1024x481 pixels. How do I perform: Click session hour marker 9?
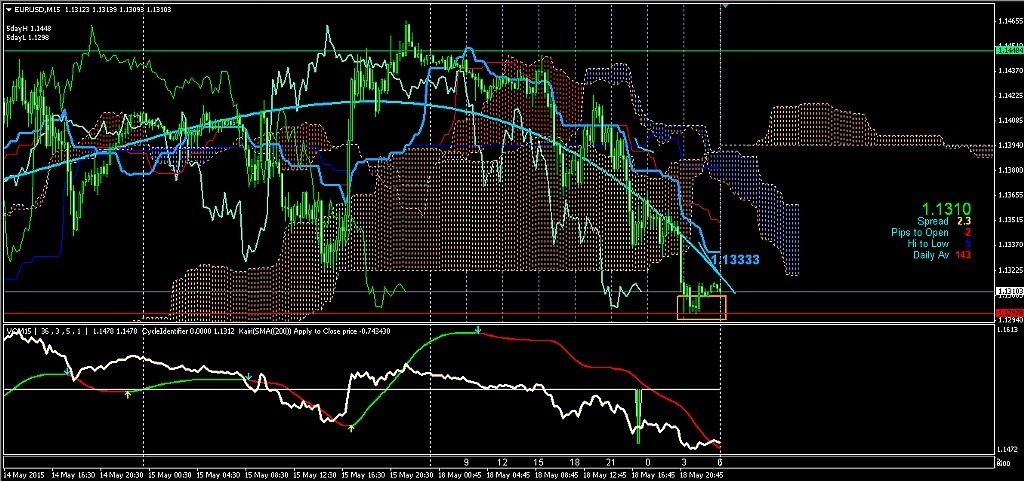pyautogui.click(x=466, y=461)
